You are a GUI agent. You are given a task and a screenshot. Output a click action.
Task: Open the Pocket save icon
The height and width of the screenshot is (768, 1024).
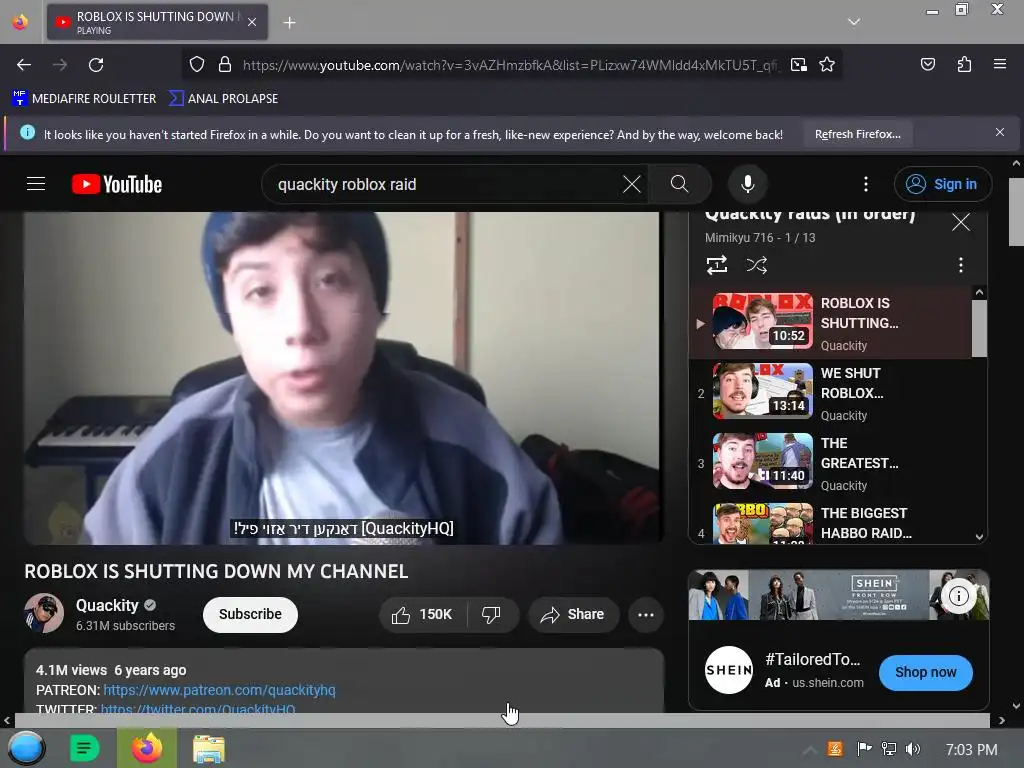[927, 64]
